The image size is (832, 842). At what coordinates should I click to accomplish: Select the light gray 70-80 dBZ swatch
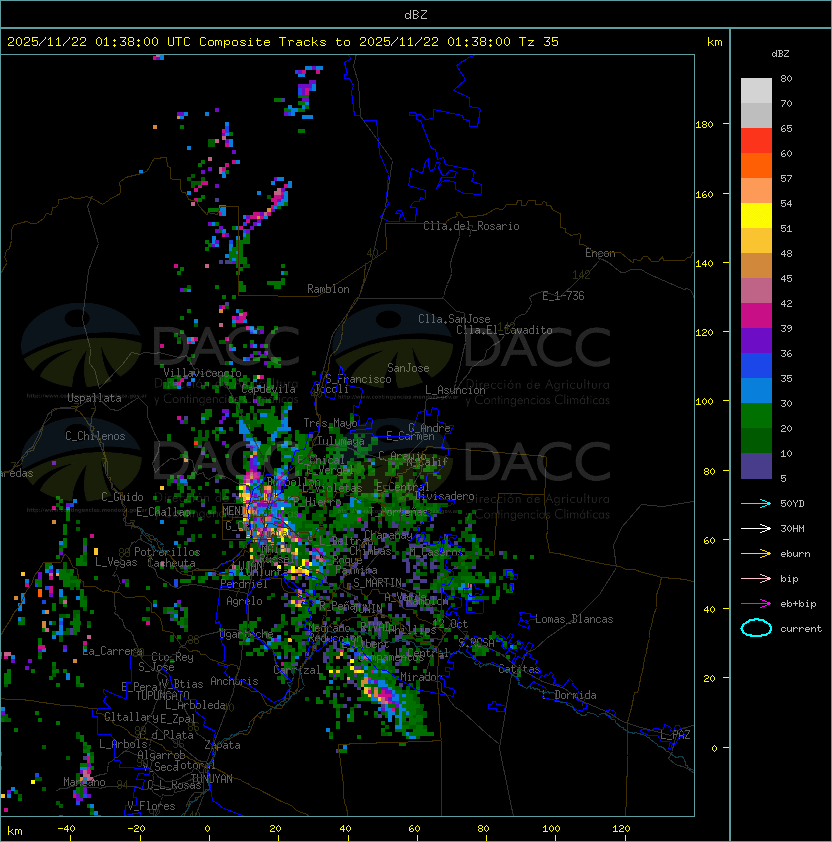point(756,91)
